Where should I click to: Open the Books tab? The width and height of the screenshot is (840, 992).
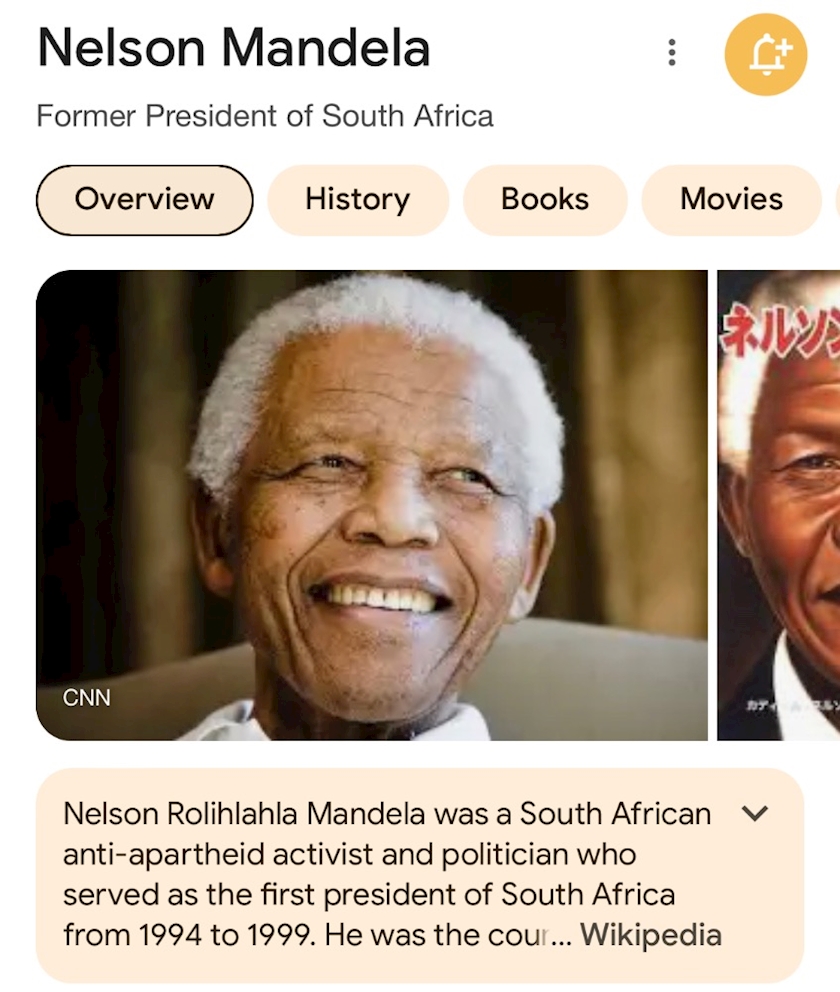pos(545,199)
